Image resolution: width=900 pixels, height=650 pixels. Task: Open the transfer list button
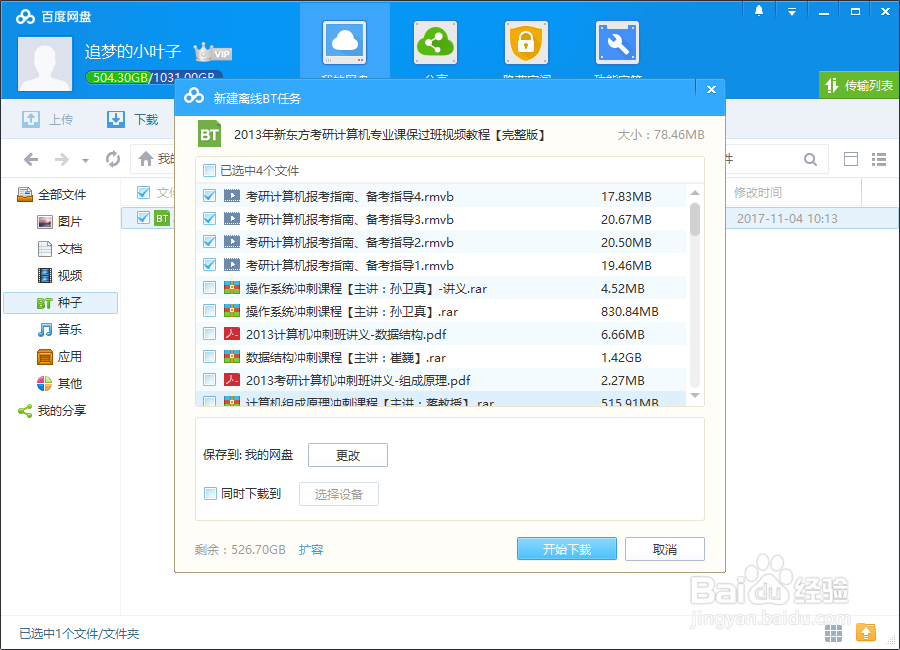pyautogui.click(x=859, y=86)
